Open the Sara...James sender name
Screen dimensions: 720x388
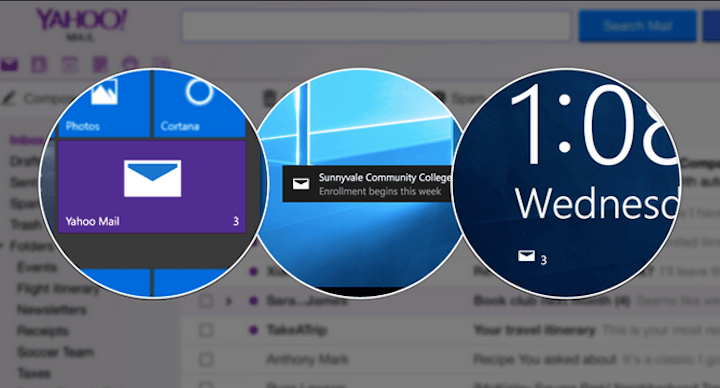pos(307,301)
